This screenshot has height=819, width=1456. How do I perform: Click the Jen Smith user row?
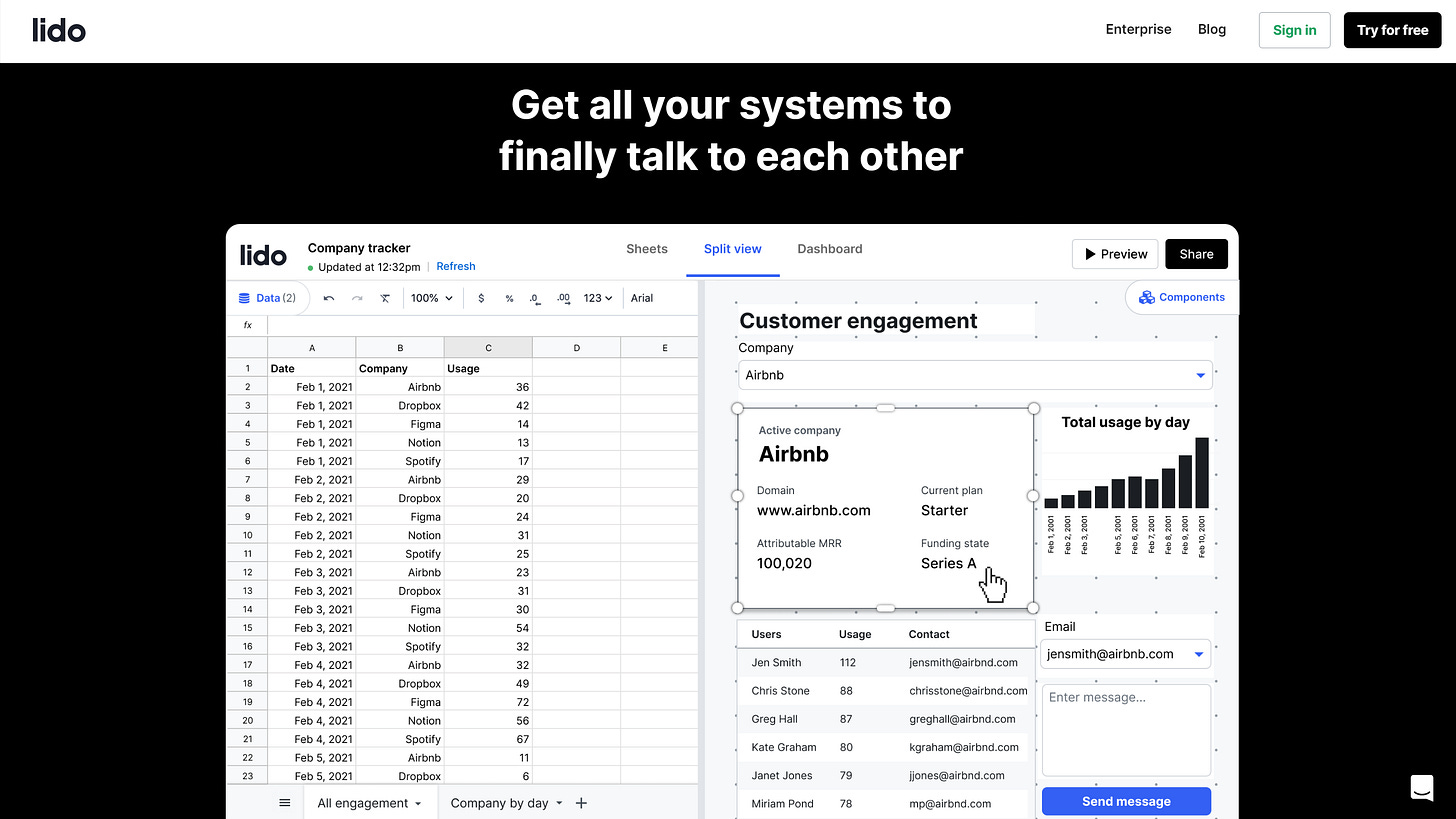(887, 662)
